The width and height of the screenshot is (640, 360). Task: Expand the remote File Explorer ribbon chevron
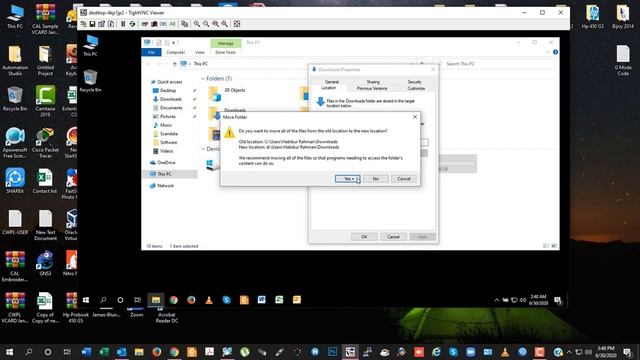(x=547, y=52)
